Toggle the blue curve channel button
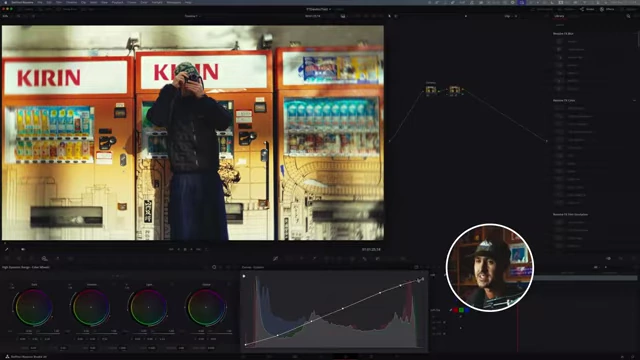This screenshot has height=360, width=640. [467, 310]
